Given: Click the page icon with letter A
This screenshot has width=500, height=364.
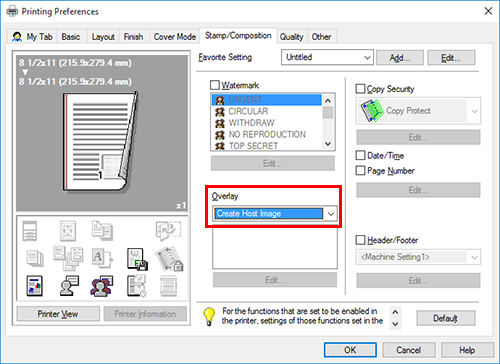Looking at the screenshot, I should click(102, 258).
